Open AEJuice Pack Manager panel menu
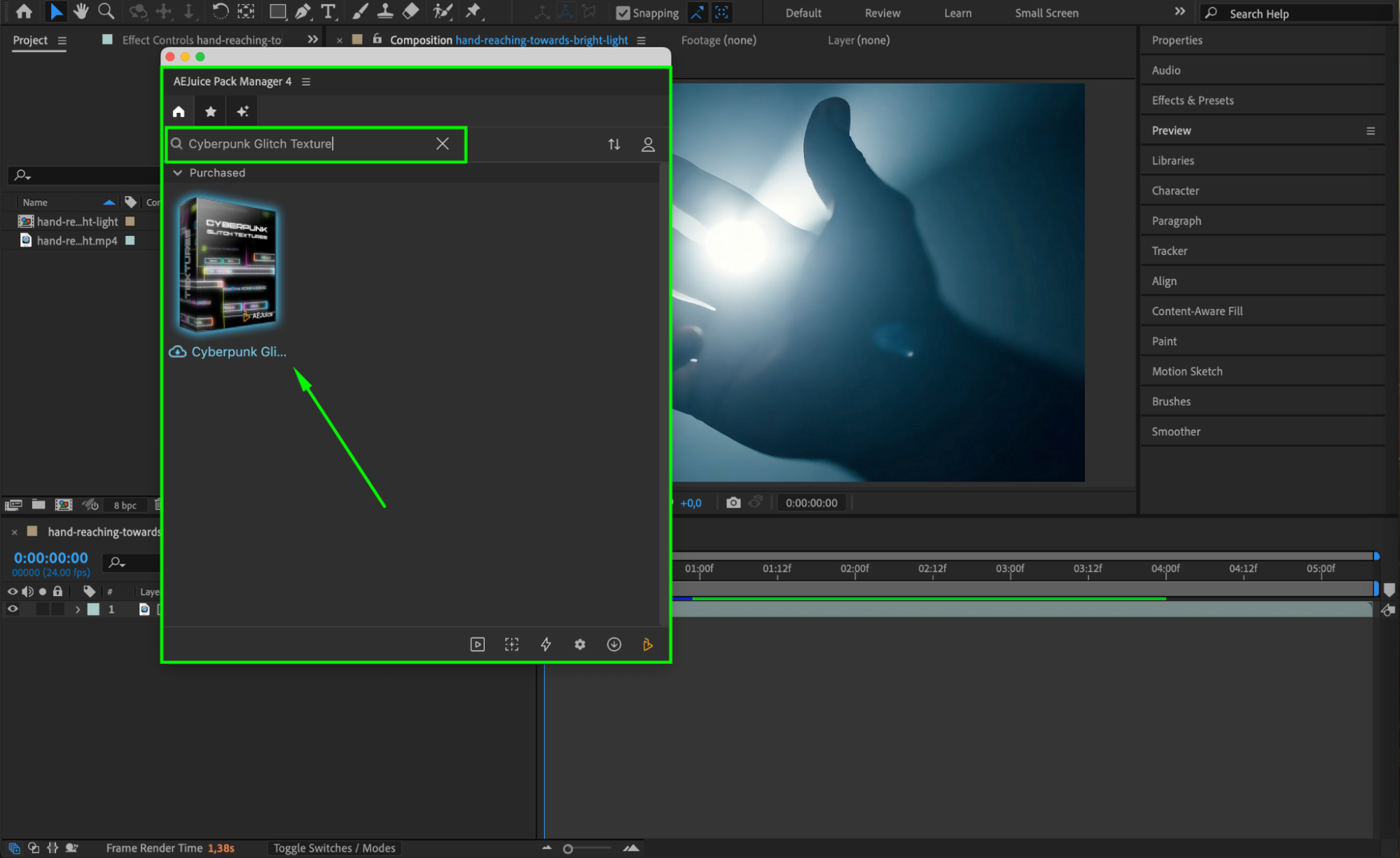The width and height of the screenshot is (1400, 858). point(306,81)
